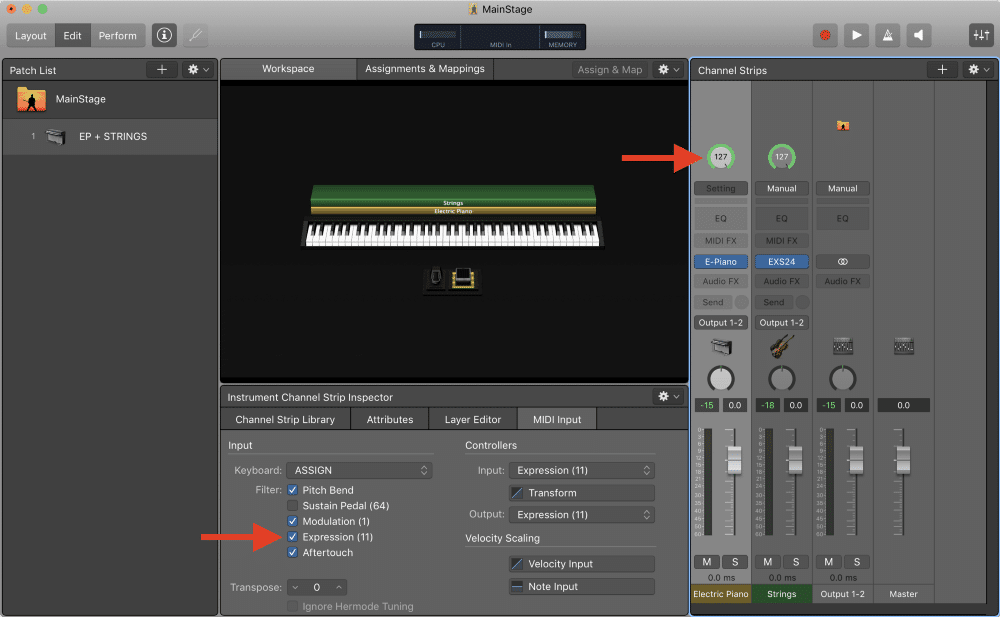This screenshot has width=1000, height=617.
Task: Click the Output 1-2 pan knob
Action: (x=842, y=379)
